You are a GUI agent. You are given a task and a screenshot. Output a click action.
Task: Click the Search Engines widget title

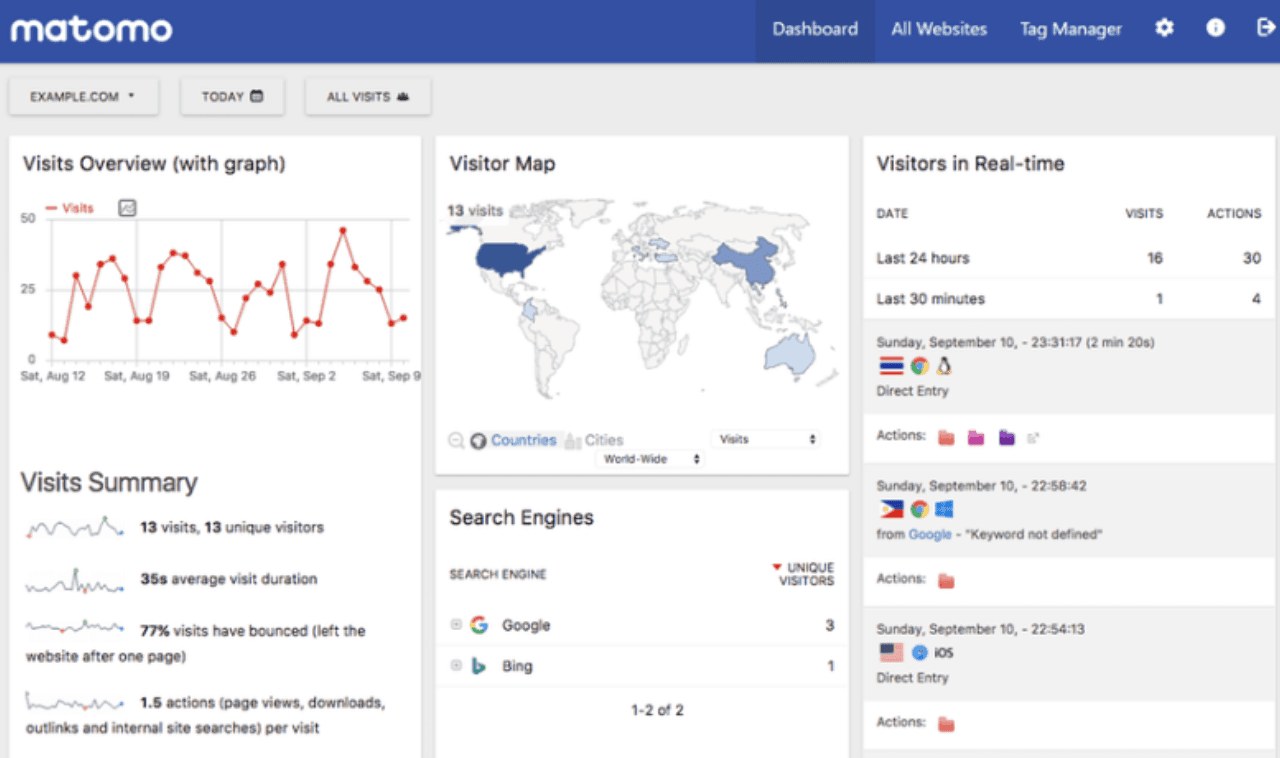[521, 518]
